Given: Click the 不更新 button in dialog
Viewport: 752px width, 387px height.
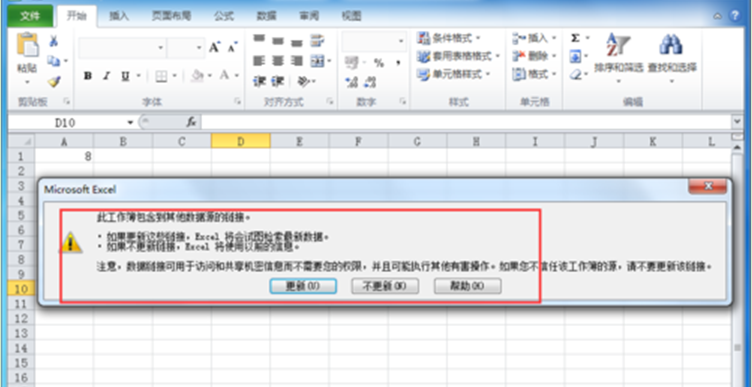Looking at the screenshot, I should click(x=385, y=286).
